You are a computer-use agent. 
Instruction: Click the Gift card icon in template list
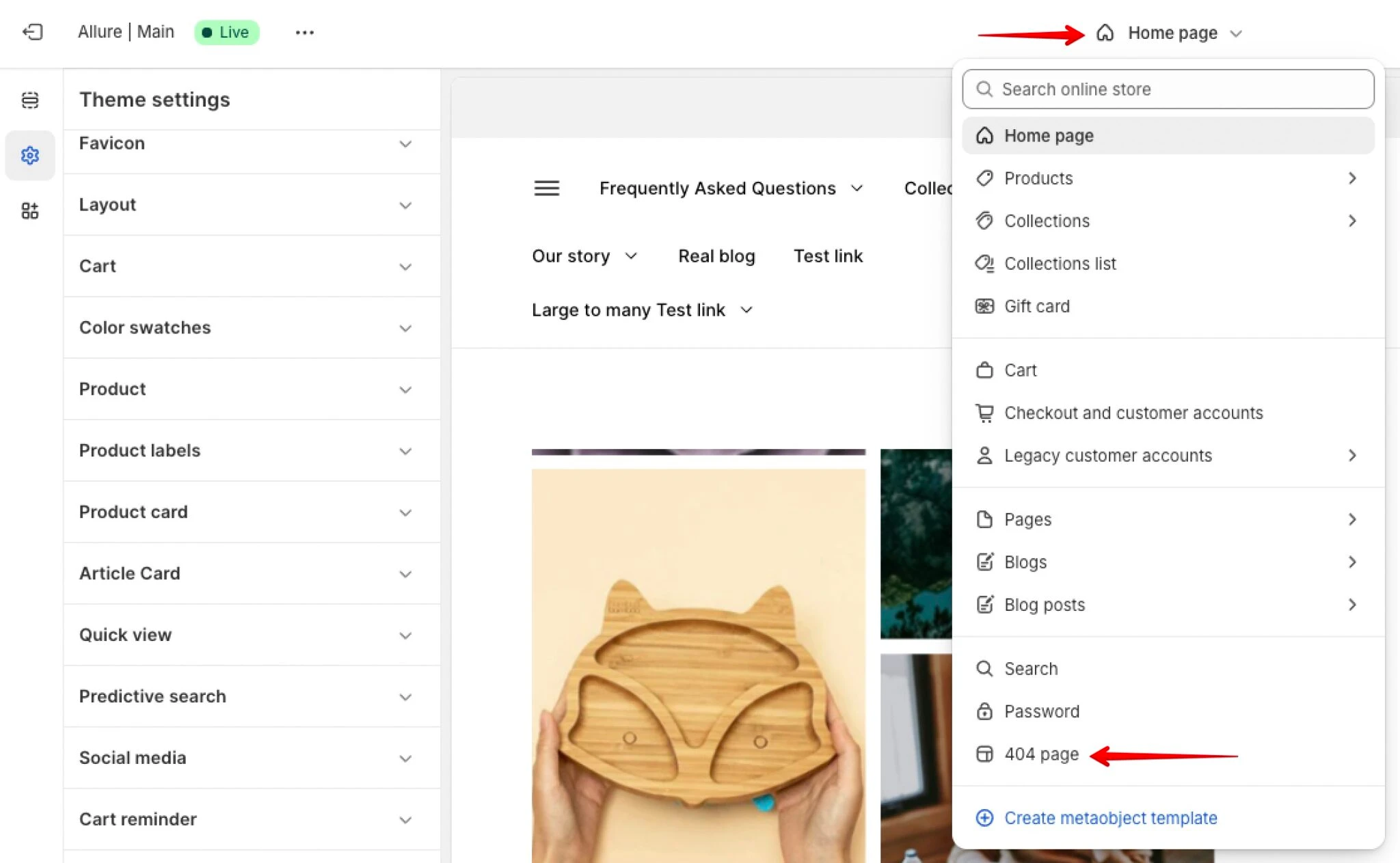coord(984,306)
